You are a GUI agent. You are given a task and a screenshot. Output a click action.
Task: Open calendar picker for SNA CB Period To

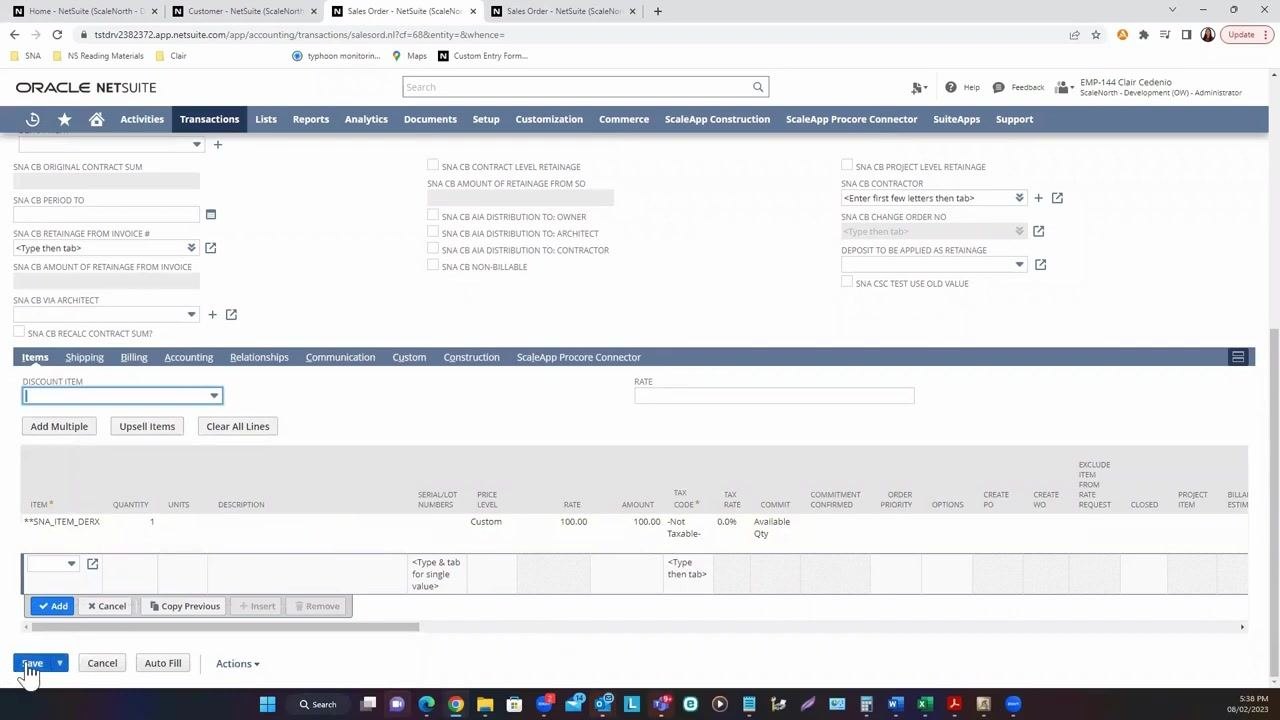point(210,214)
